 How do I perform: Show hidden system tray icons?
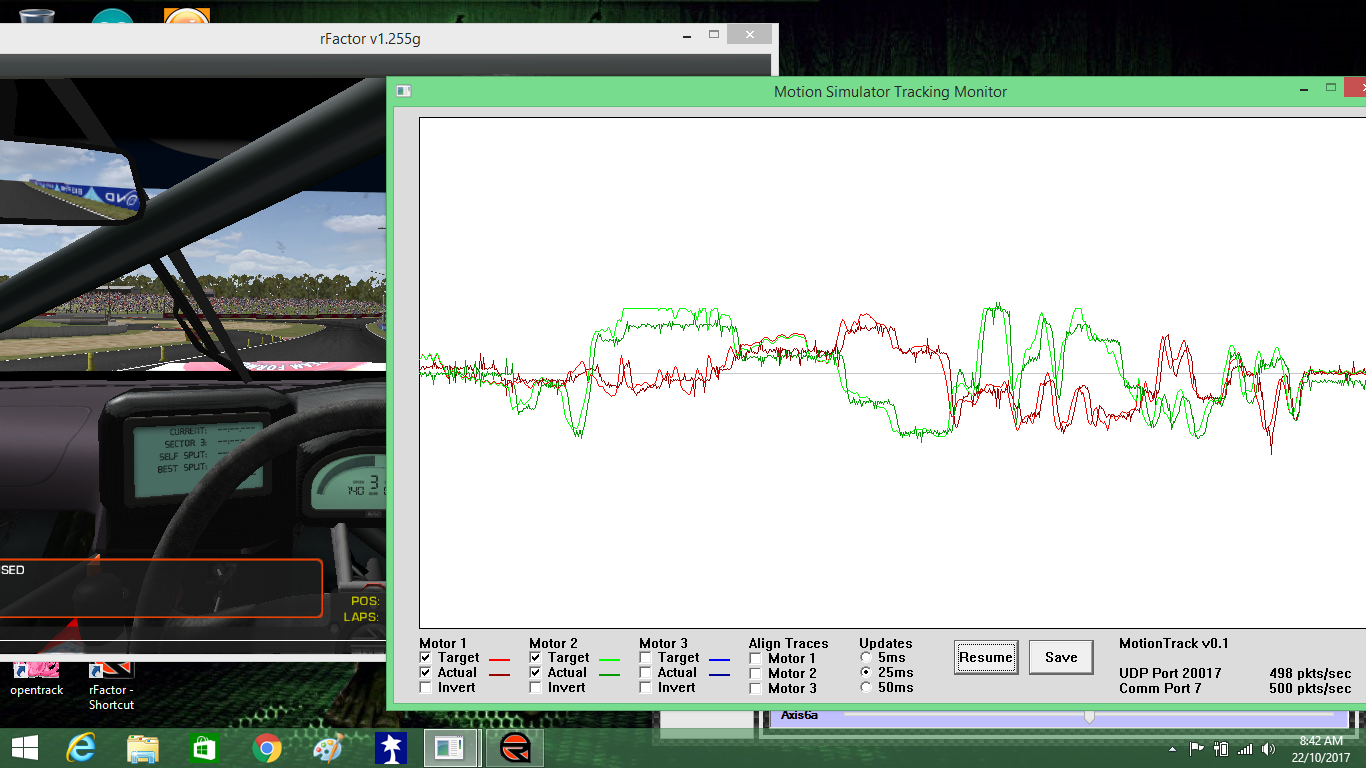(1173, 749)
